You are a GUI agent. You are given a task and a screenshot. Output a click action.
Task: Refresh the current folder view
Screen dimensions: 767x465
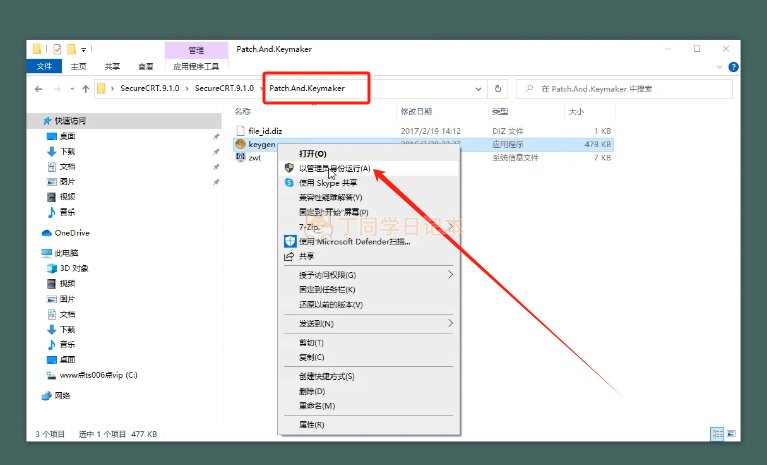pos(498,89)
